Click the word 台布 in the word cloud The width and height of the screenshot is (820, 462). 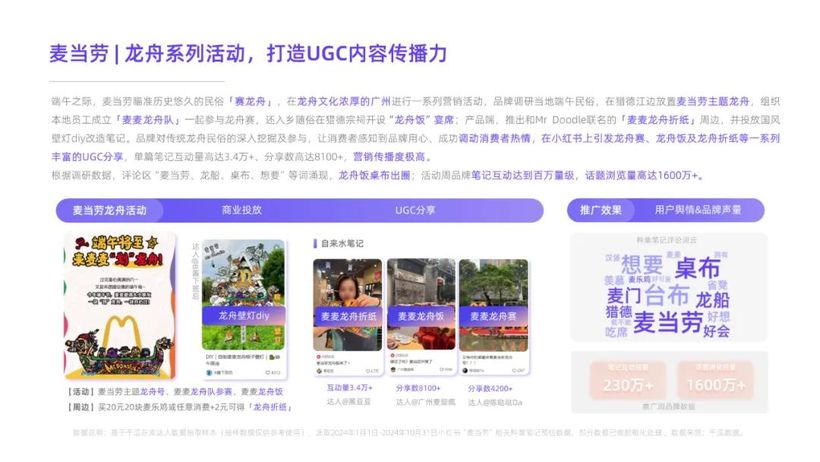click(667, 295)
